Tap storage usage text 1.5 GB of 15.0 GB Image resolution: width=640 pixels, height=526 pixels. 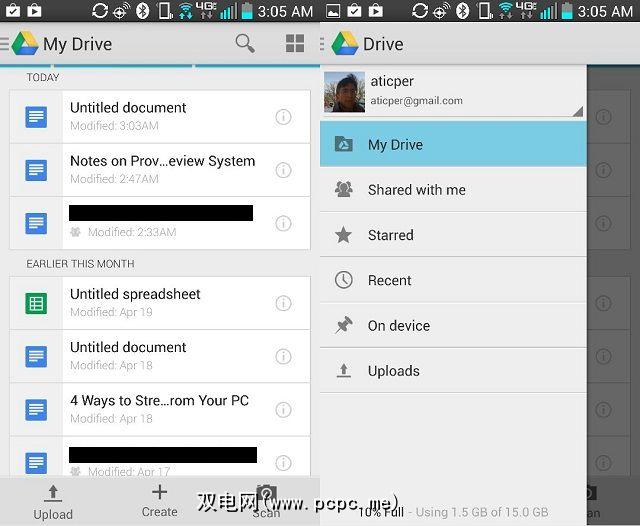tap(482, 512)
